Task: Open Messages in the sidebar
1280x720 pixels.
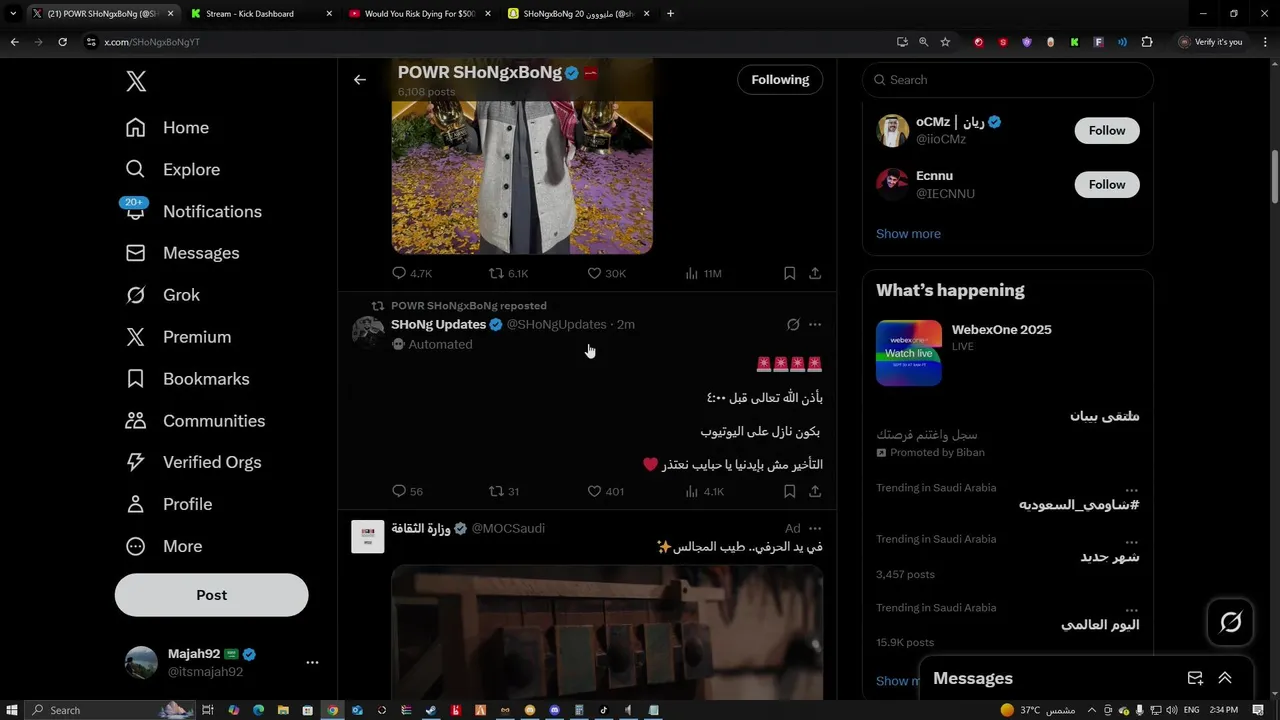Action: (x=182, y=254)
